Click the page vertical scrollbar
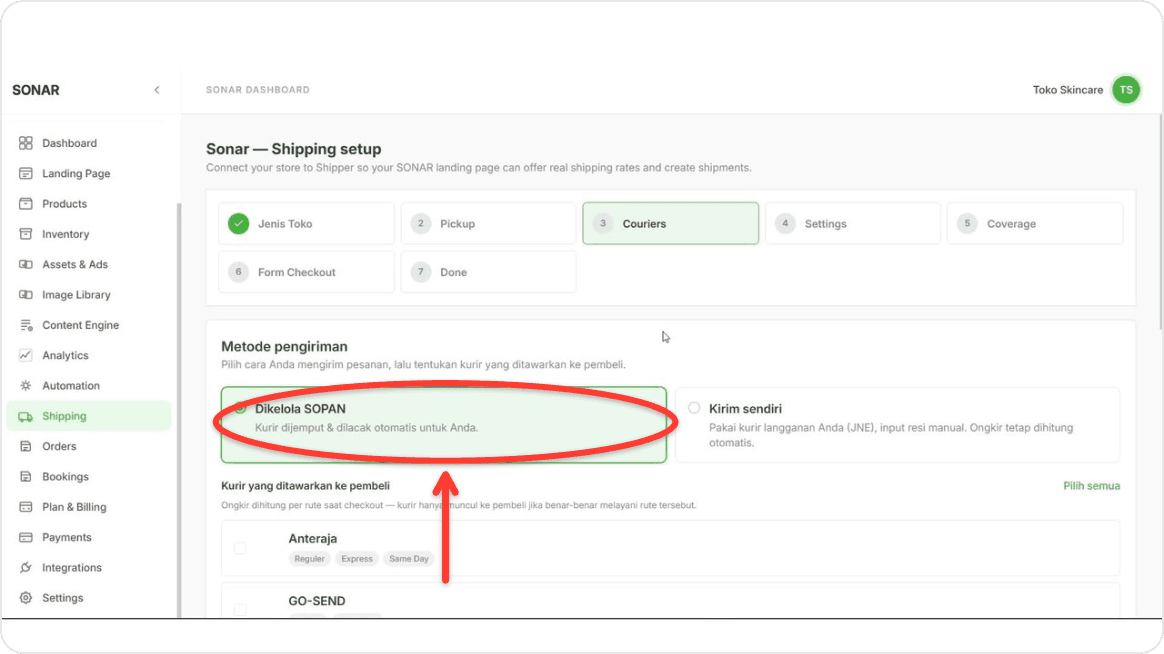This screenshot has width=1164, height=654. tap(1160, 223)
